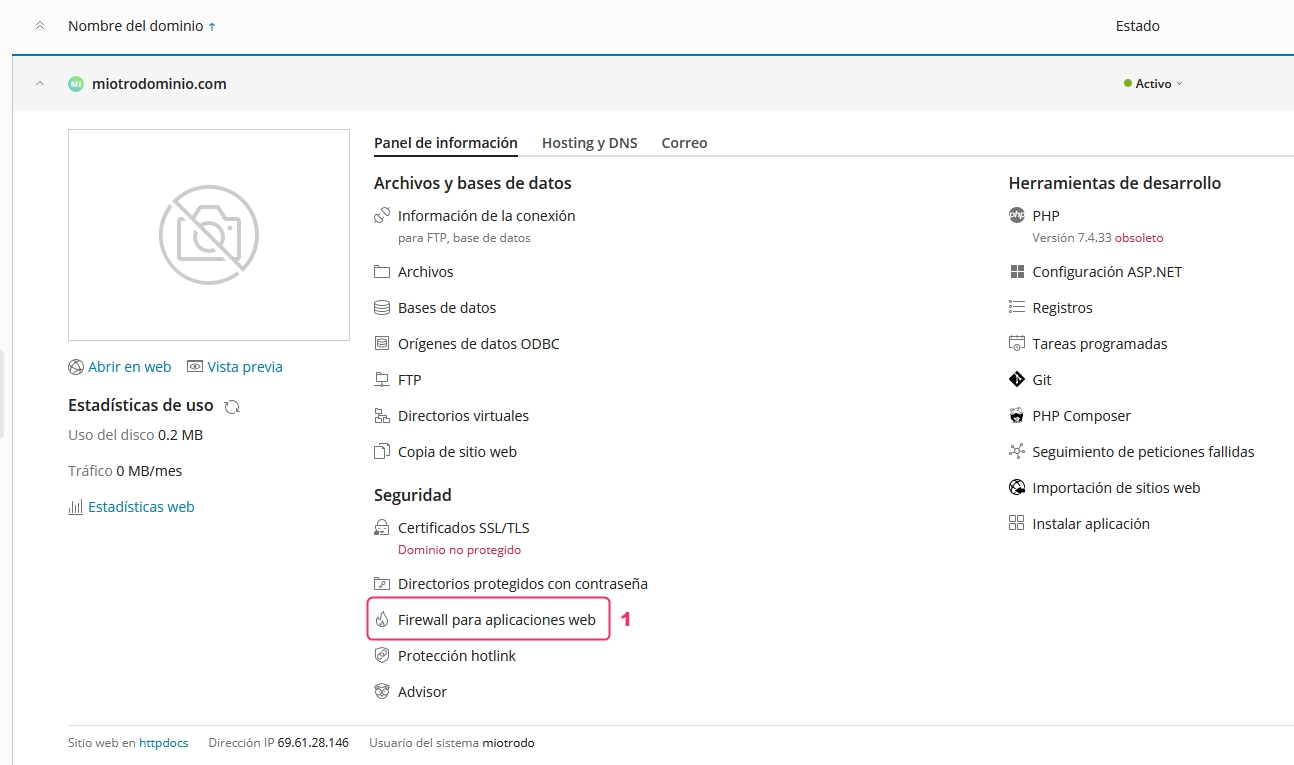Collapse the miotrodominio.com domain row
The image size is (1294, 765).
click(x=40, y=84)
